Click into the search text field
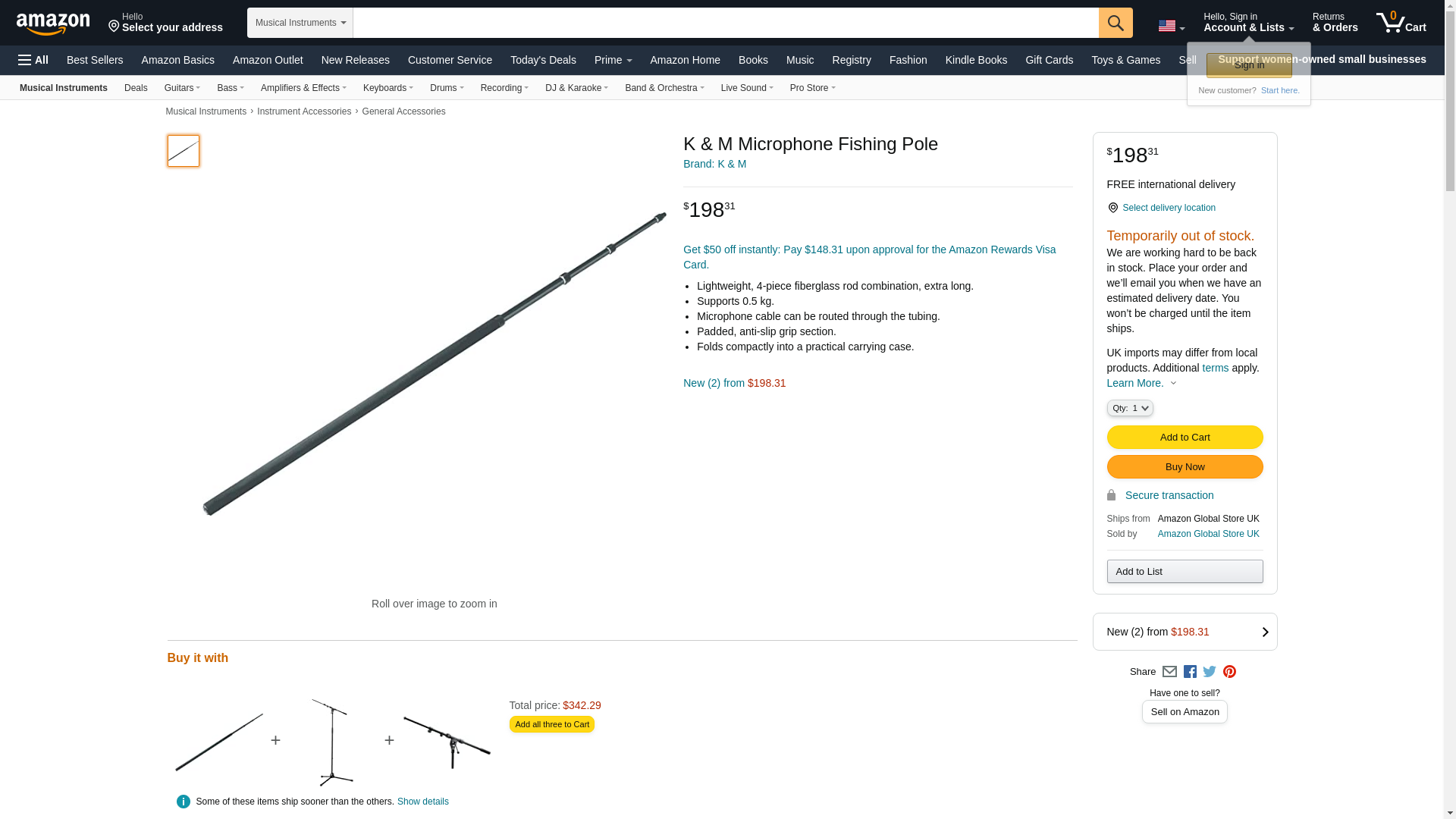 725,23
